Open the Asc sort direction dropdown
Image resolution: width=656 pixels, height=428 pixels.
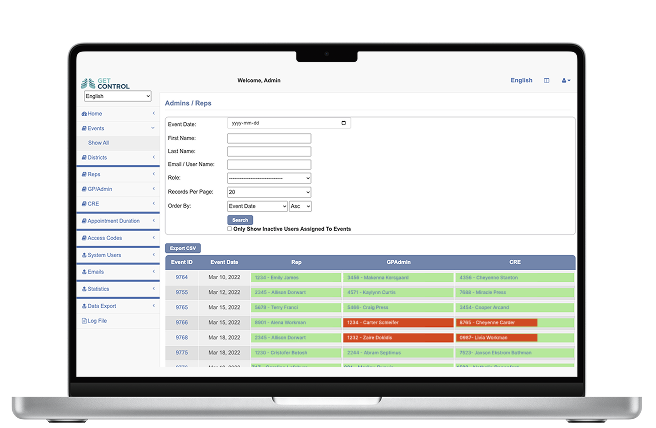pyautogui.click(x=300, y=205)
